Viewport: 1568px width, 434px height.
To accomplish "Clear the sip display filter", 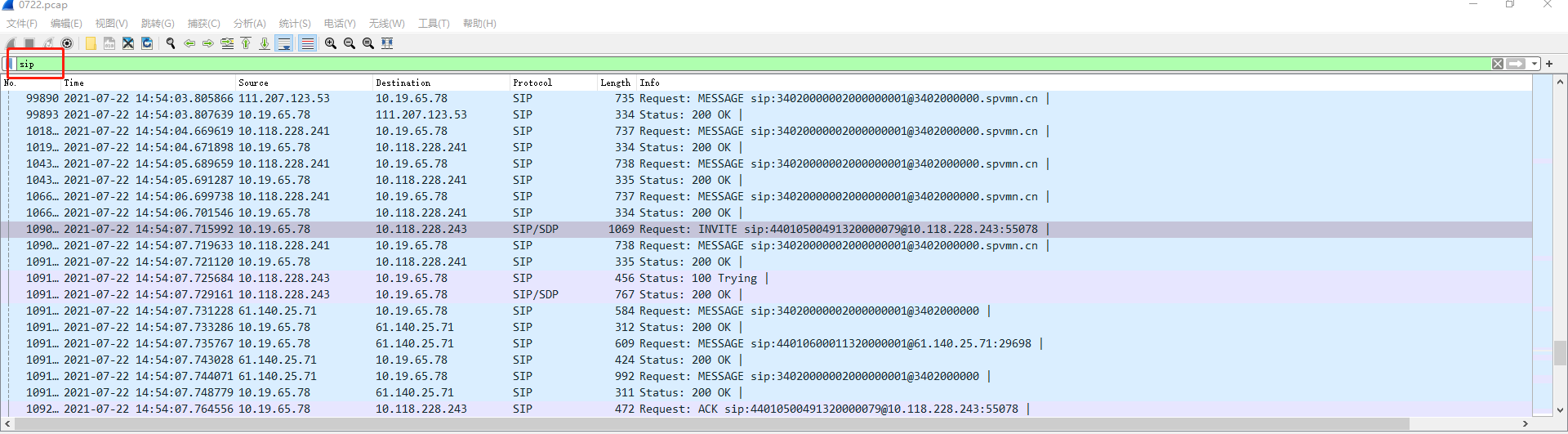I will pyautogui.click(x=1498, y=64).
